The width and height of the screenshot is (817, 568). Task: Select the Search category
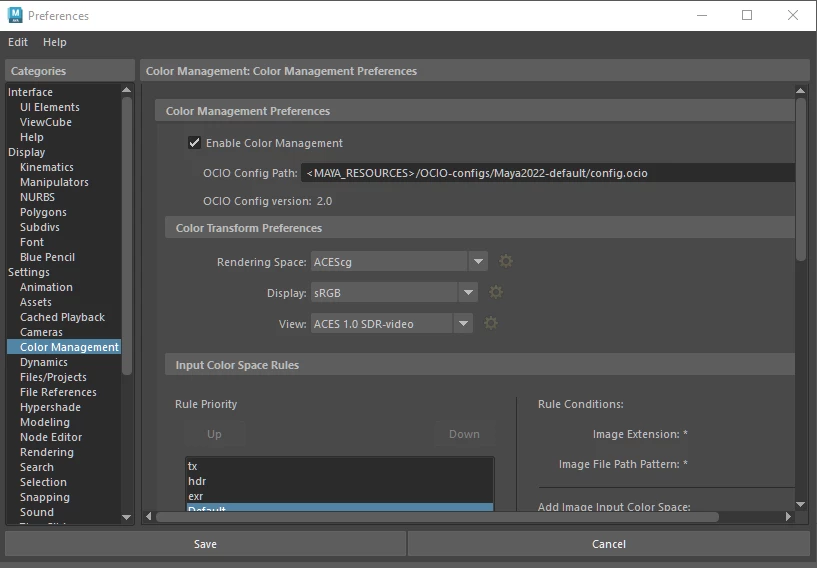point(37,467)
